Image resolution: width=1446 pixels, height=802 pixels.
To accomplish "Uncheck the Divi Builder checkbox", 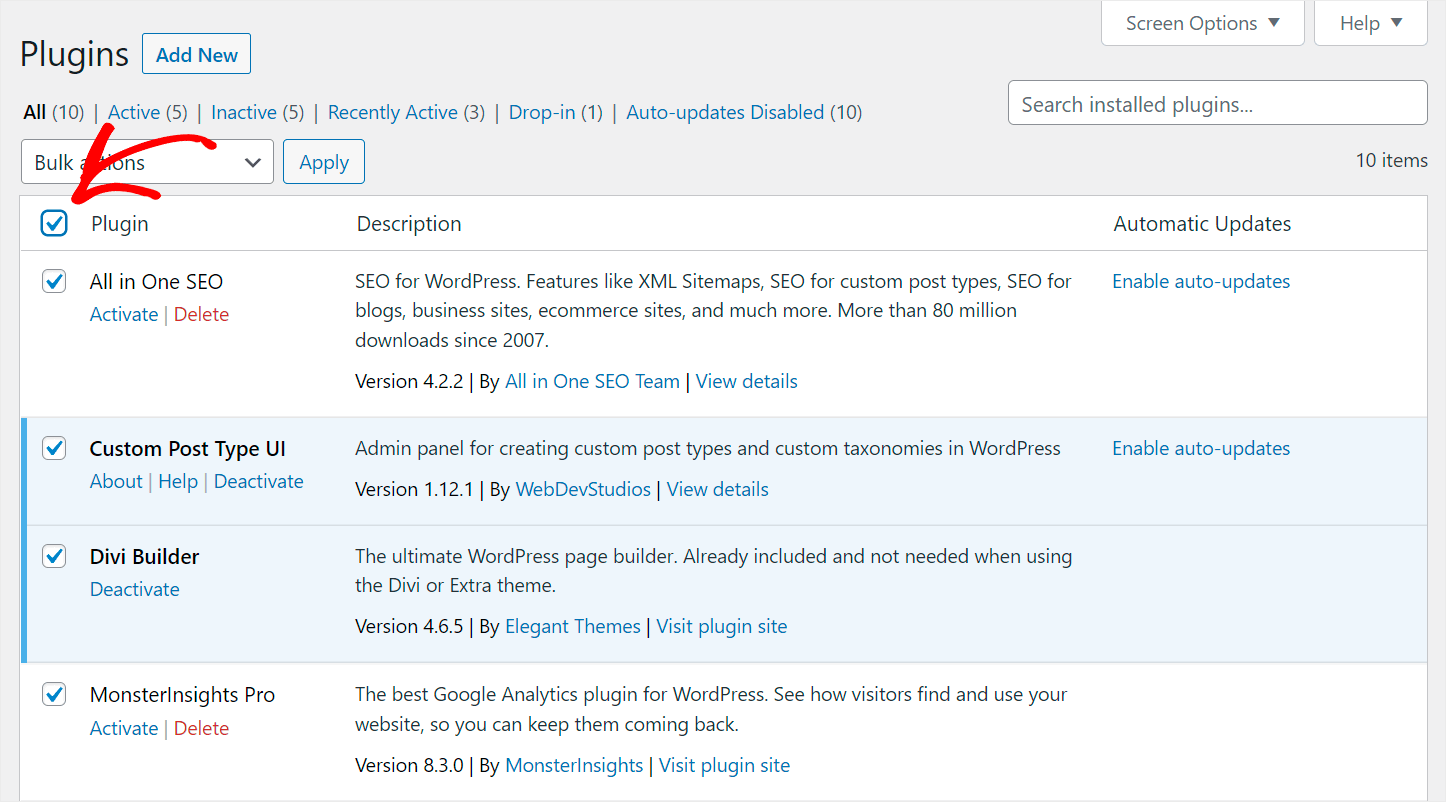I will 54,556.
